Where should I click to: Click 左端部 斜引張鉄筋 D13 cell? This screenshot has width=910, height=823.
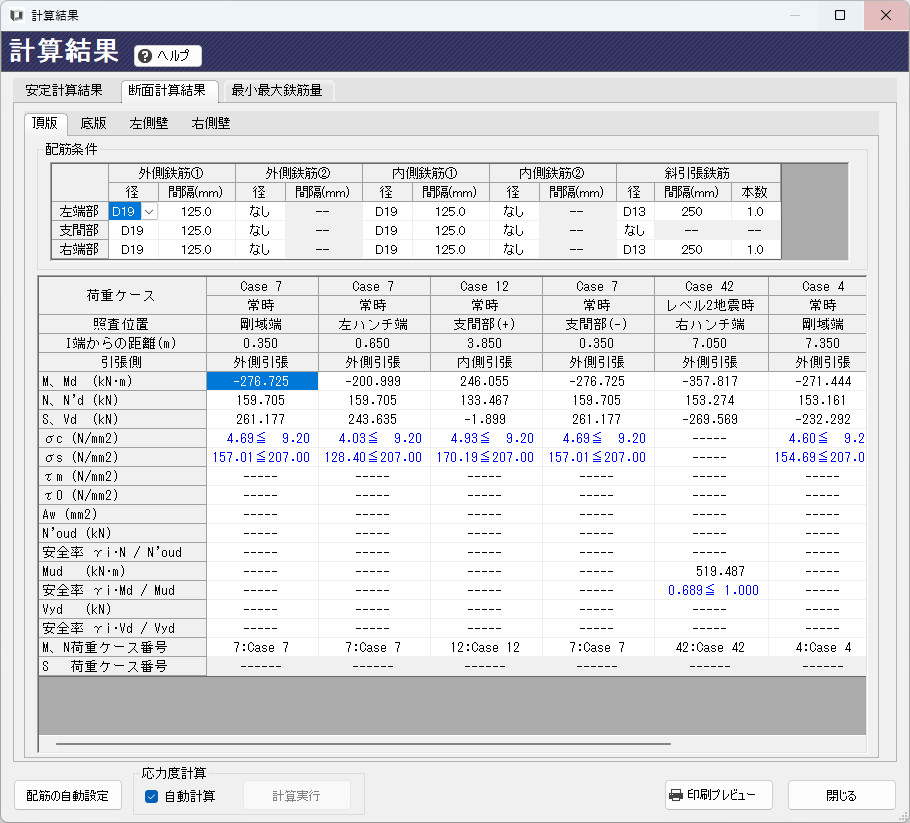635,212
